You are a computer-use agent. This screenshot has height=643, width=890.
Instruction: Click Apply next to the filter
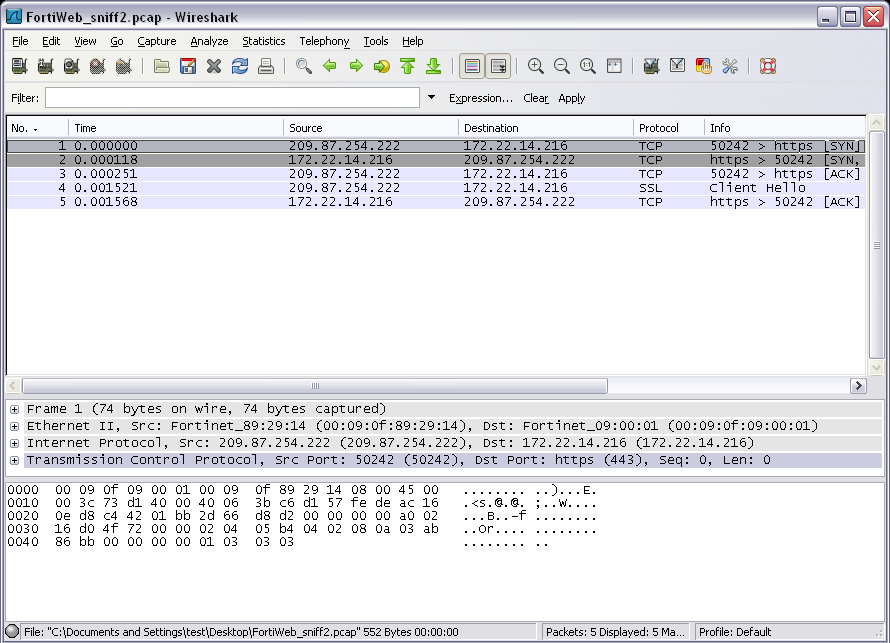point(572,98)
